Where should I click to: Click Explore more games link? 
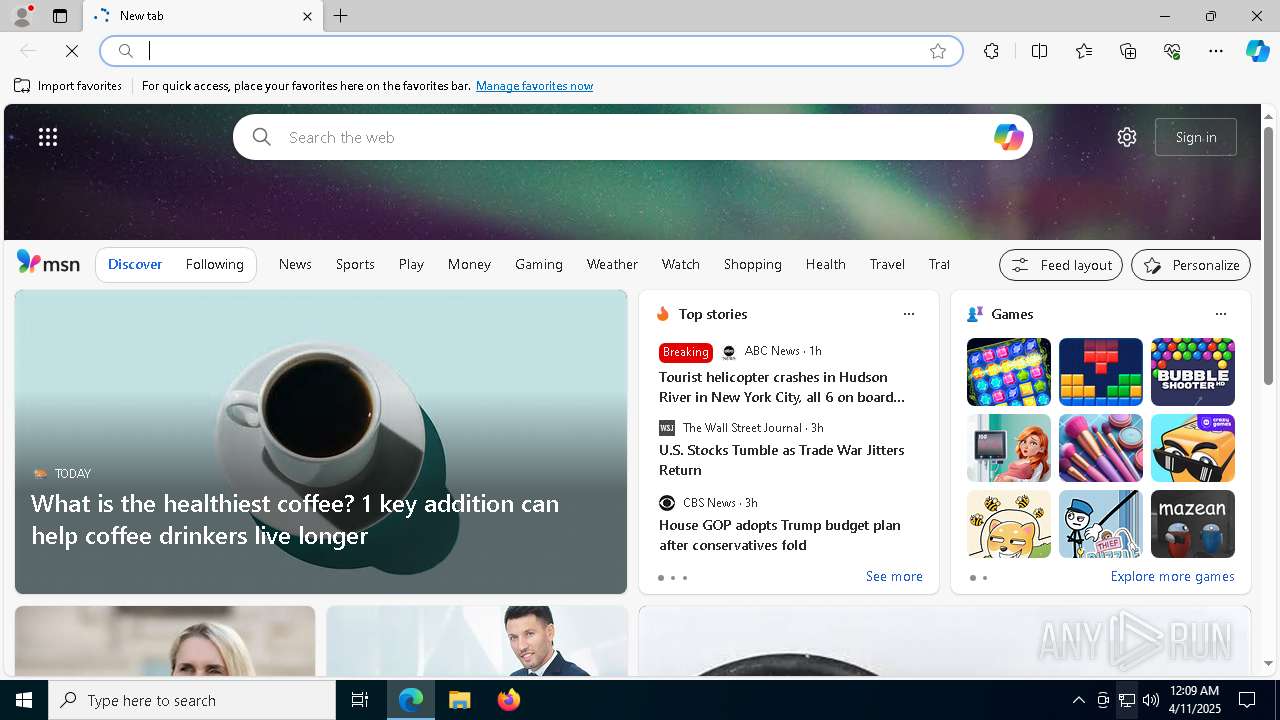1172,577
